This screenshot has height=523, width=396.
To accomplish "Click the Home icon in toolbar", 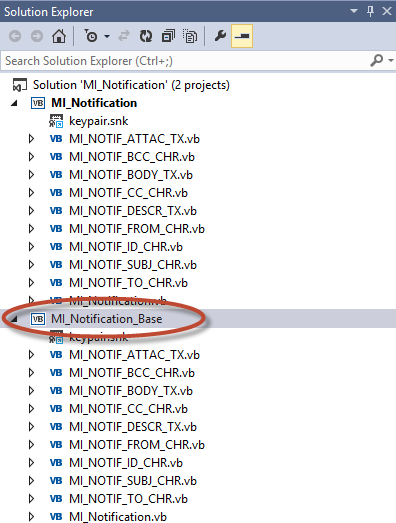I will (59, 36).
